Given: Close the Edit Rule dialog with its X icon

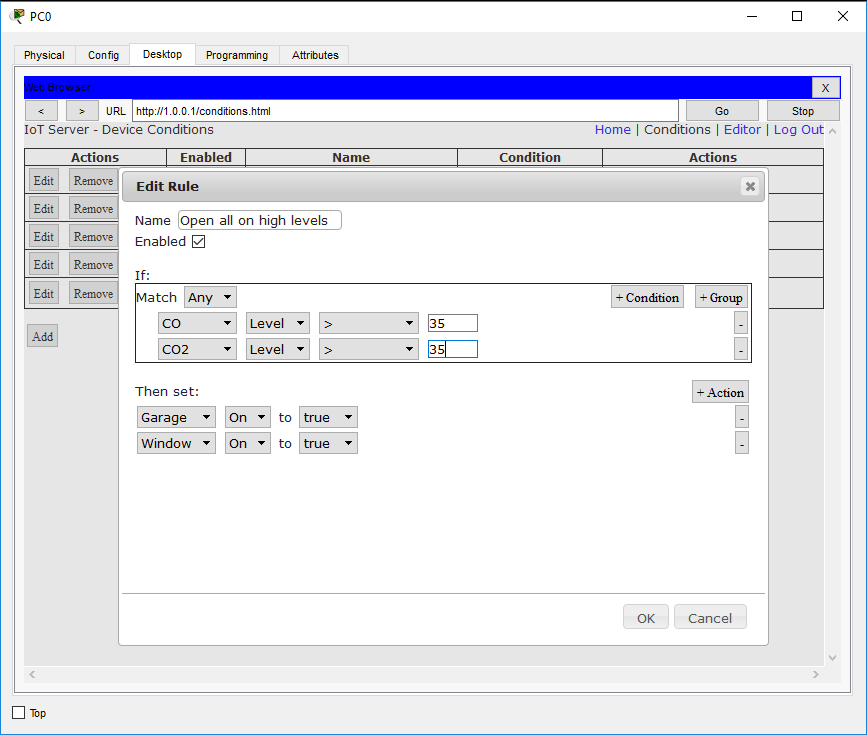Looking at the screenshot, I should [750, 186].
